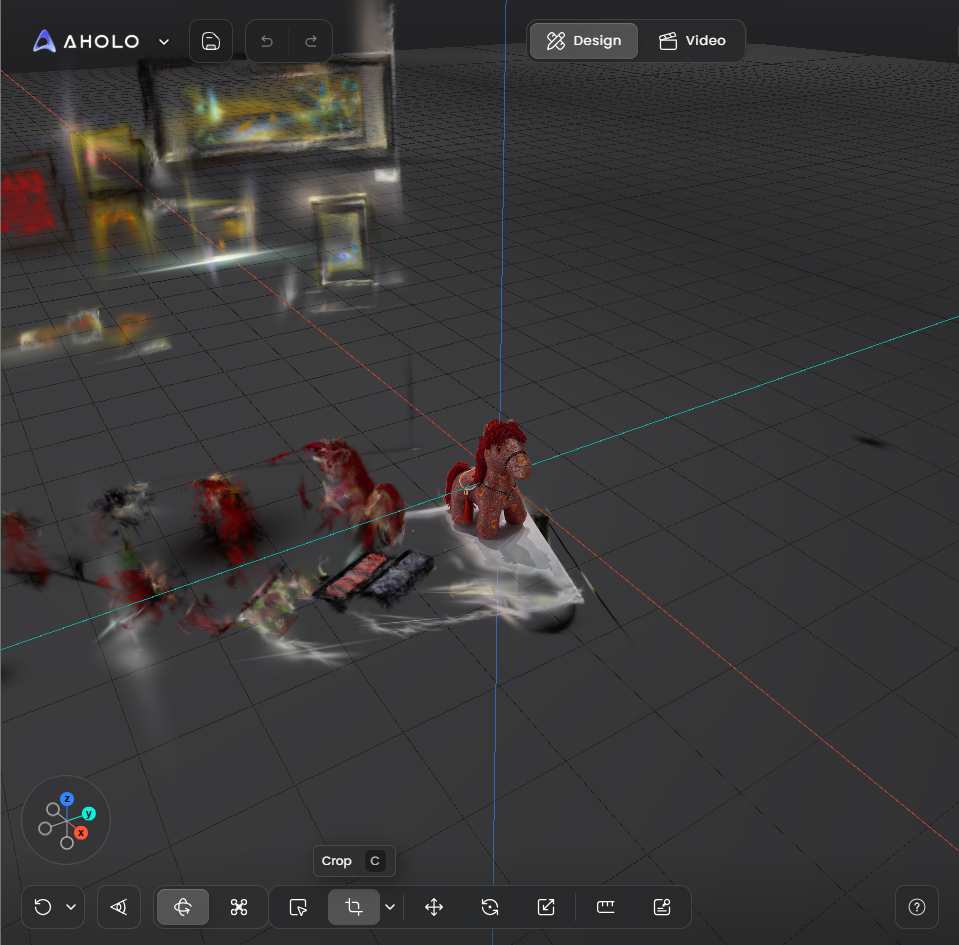Screen dimensions: 959x945
Task: Click the Z axis on the gizmo
Action: pyautogui.click(x=67, y=799)
